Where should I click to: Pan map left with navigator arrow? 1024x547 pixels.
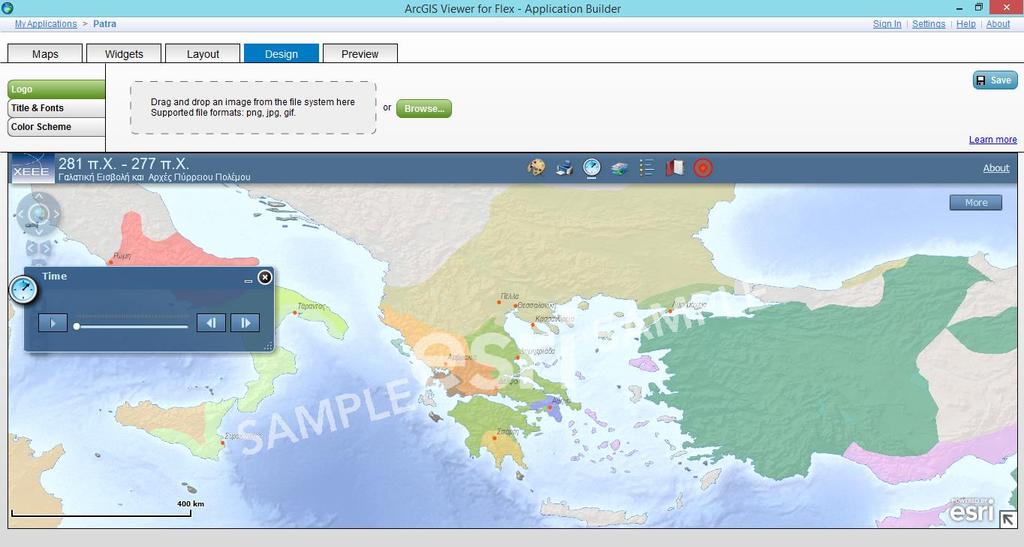point(21,213)
